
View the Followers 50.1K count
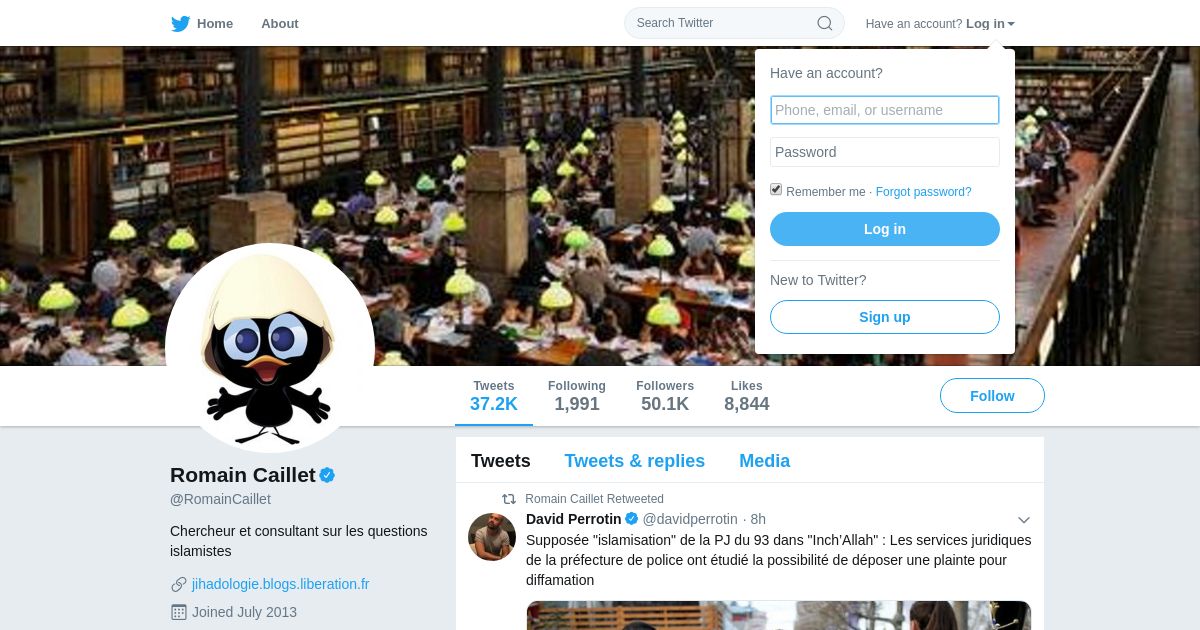(x=665, y=396)
